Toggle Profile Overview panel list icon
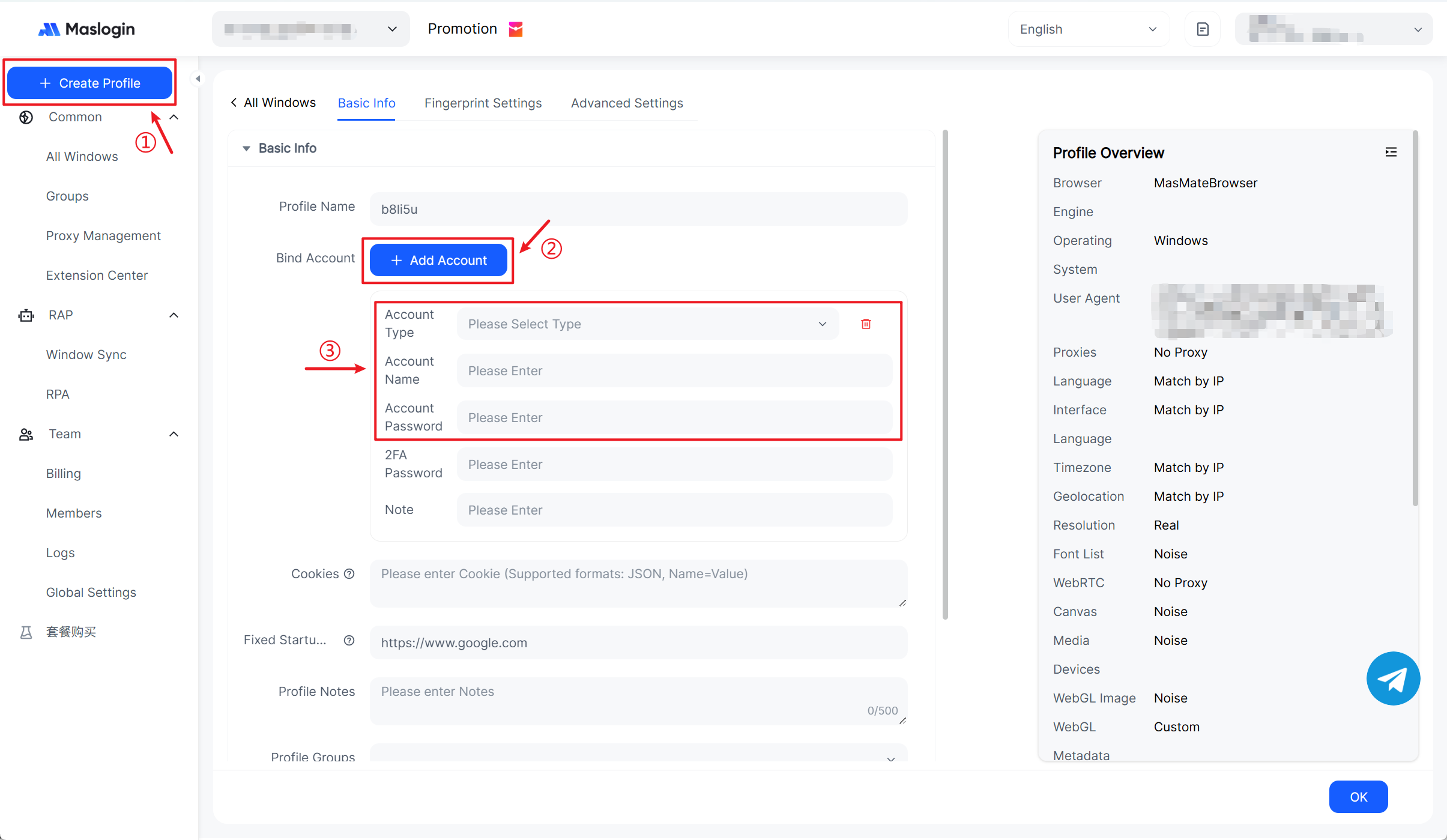The height and width of the screenshot is (840, 1447). click(1391, 153)
